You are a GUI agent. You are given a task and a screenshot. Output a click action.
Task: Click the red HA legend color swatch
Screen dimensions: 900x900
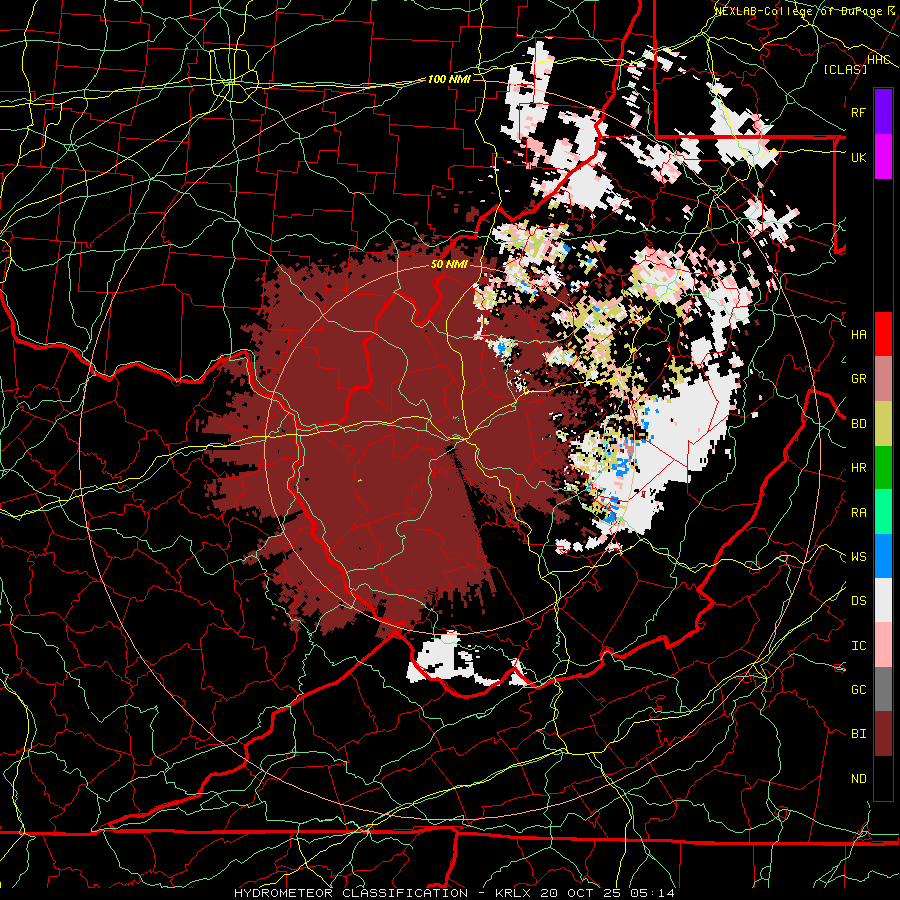[883, 334]
